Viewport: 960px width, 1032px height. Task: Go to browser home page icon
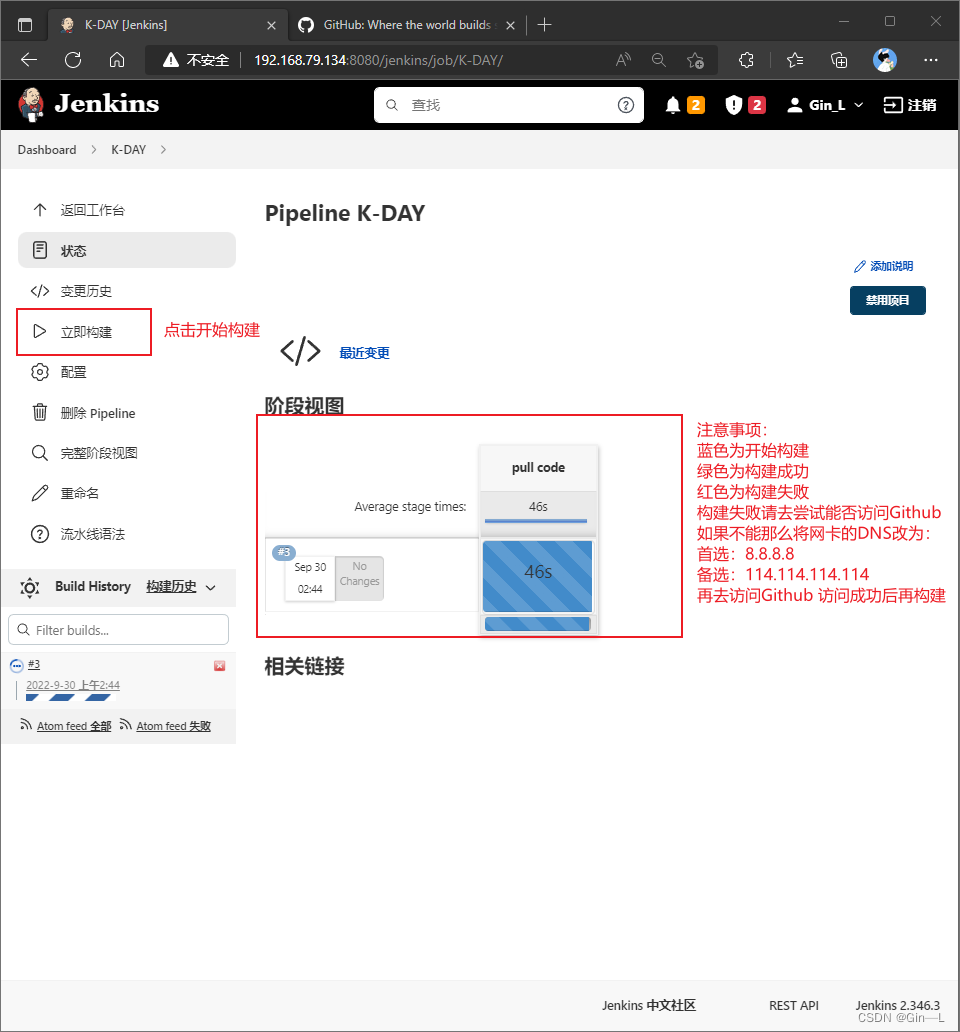[117, 61]
